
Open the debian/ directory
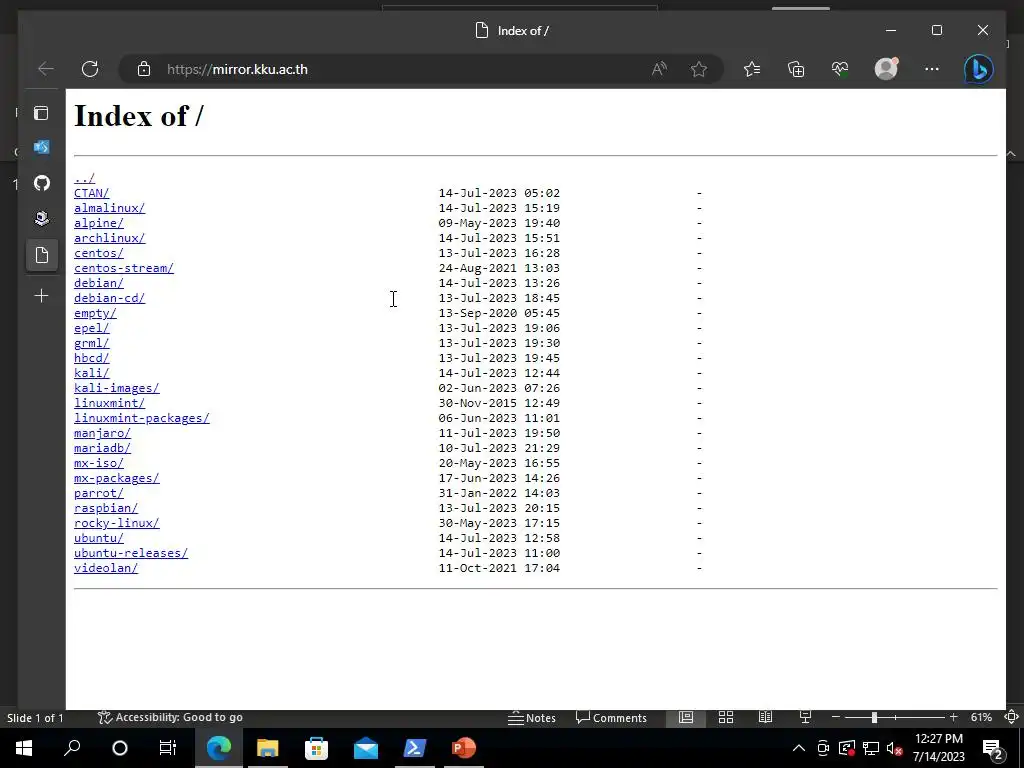pos(99,283)
